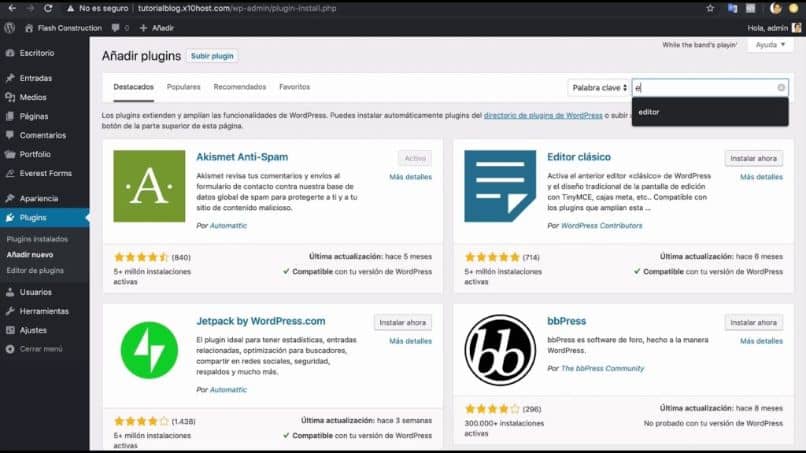Collapse menu with Cerrar menú icon
Image resolution: width=806 pixels, height=453 pixels.
point(10,349)
